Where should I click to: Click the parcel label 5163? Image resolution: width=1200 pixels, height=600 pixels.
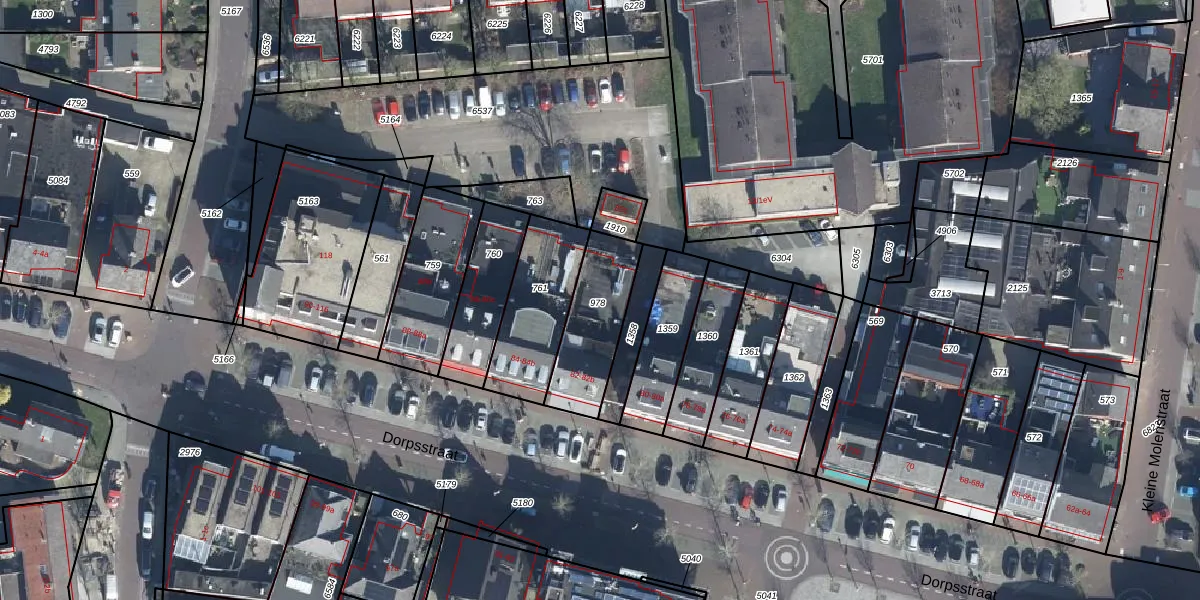point(308,201)
